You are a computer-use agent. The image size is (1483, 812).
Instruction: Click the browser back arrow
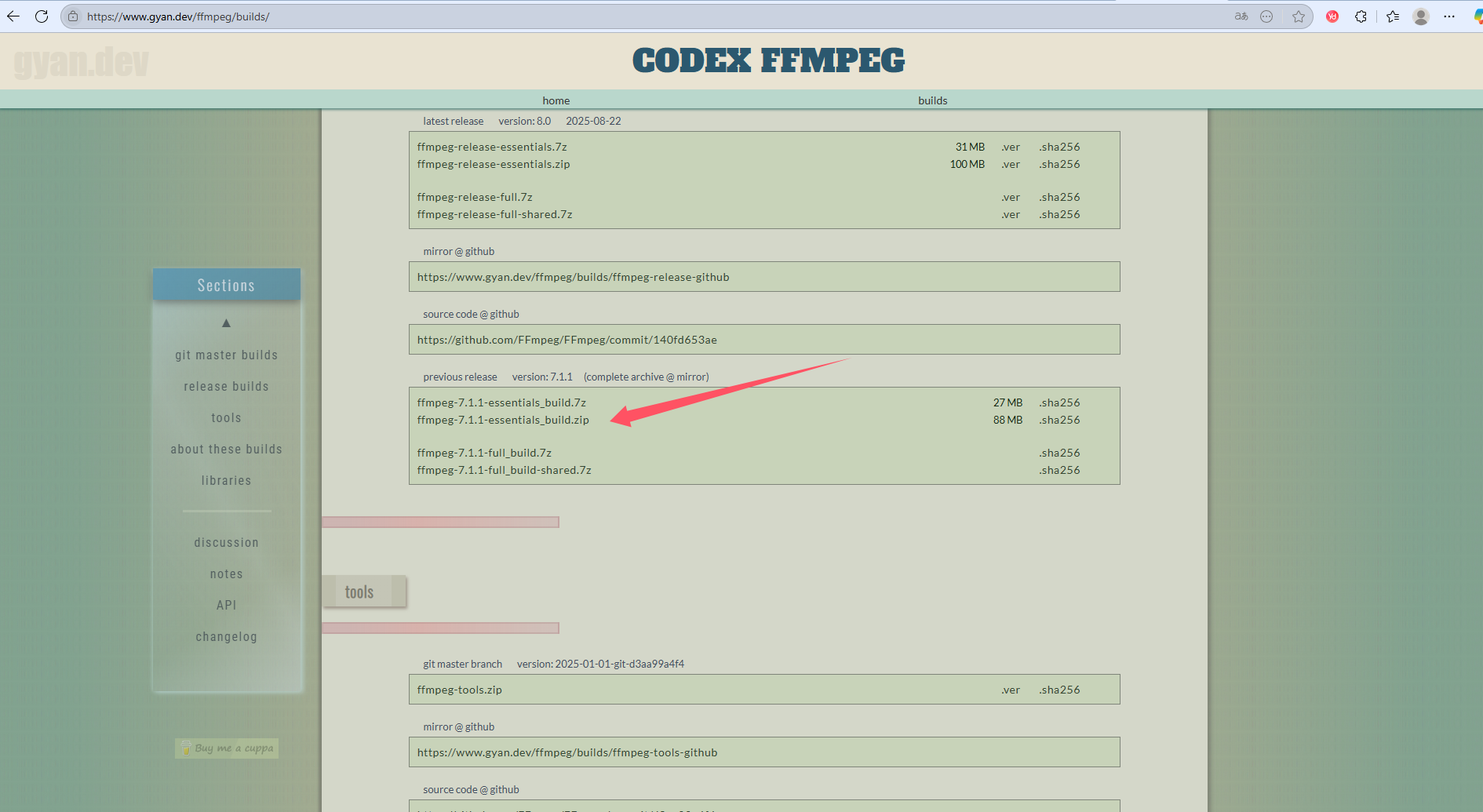(13, 16)
